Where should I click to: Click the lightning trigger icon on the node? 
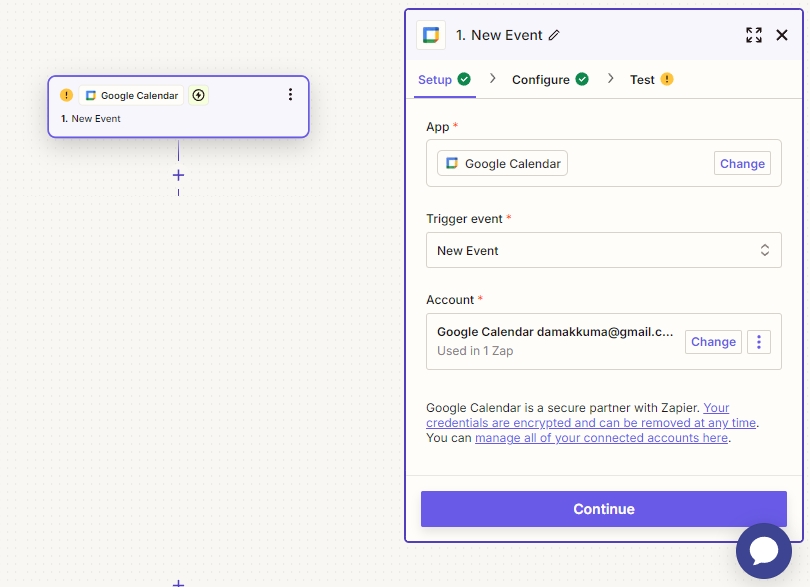click(198, 96)
